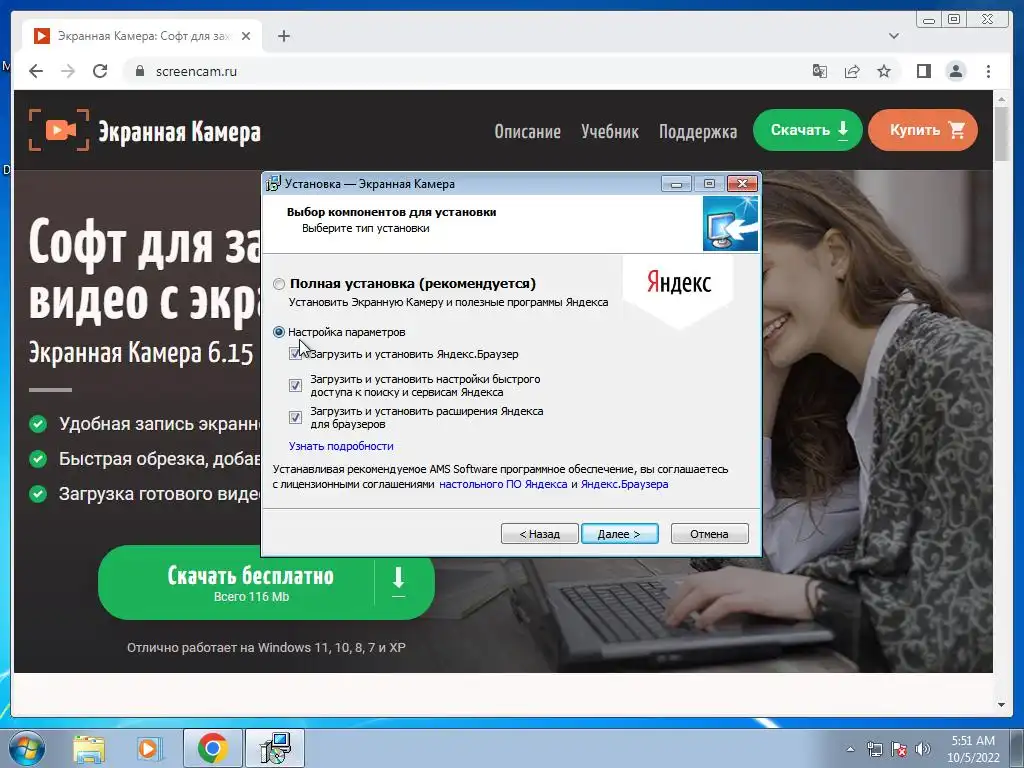Bookmark this page with the star icon
The width and height of the screenshot is (1024, 768).
coord(884,71)
